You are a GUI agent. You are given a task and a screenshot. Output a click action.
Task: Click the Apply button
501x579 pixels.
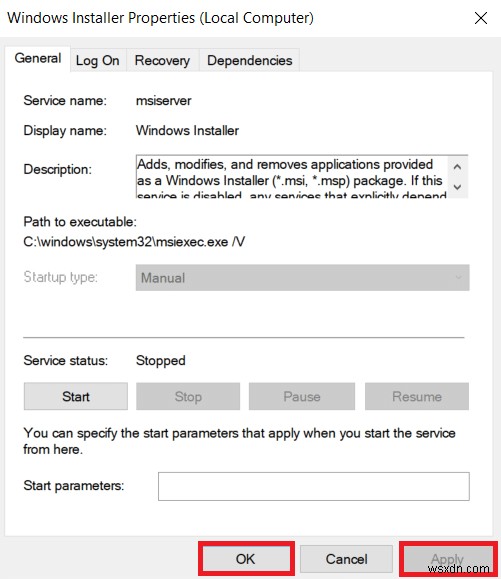(447, 559)
